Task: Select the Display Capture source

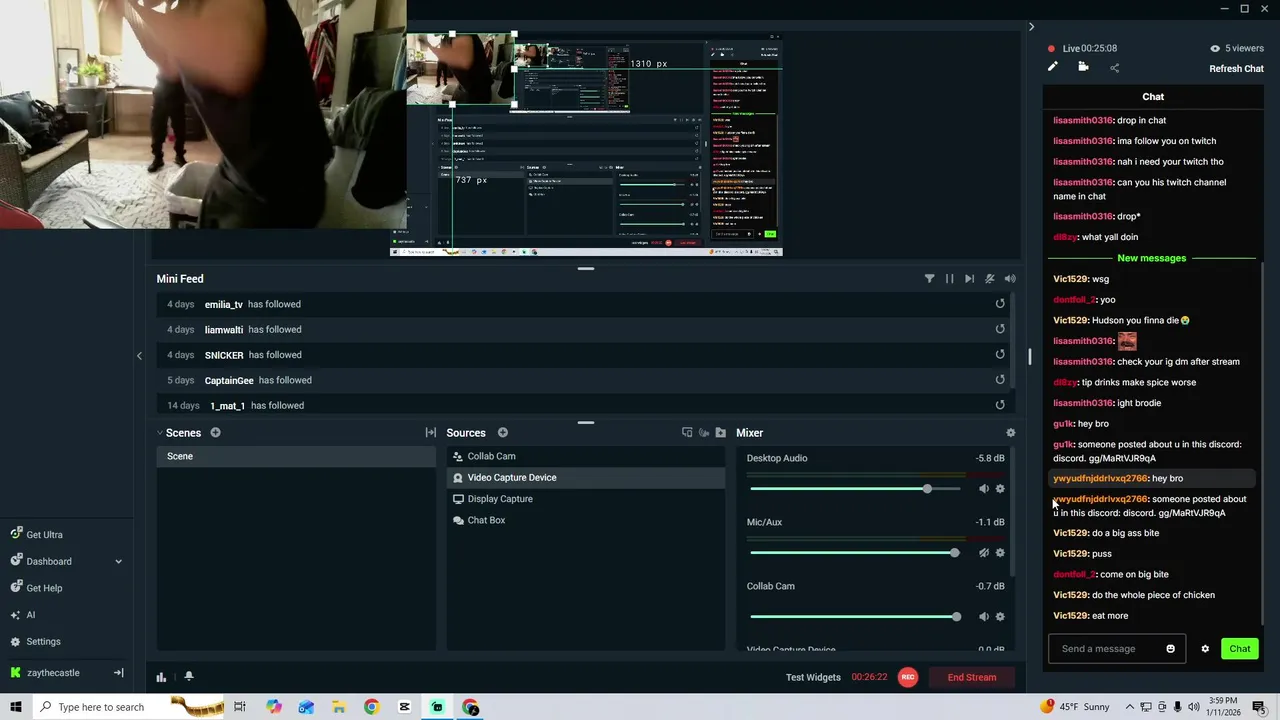Action: [x=585, y=499]
